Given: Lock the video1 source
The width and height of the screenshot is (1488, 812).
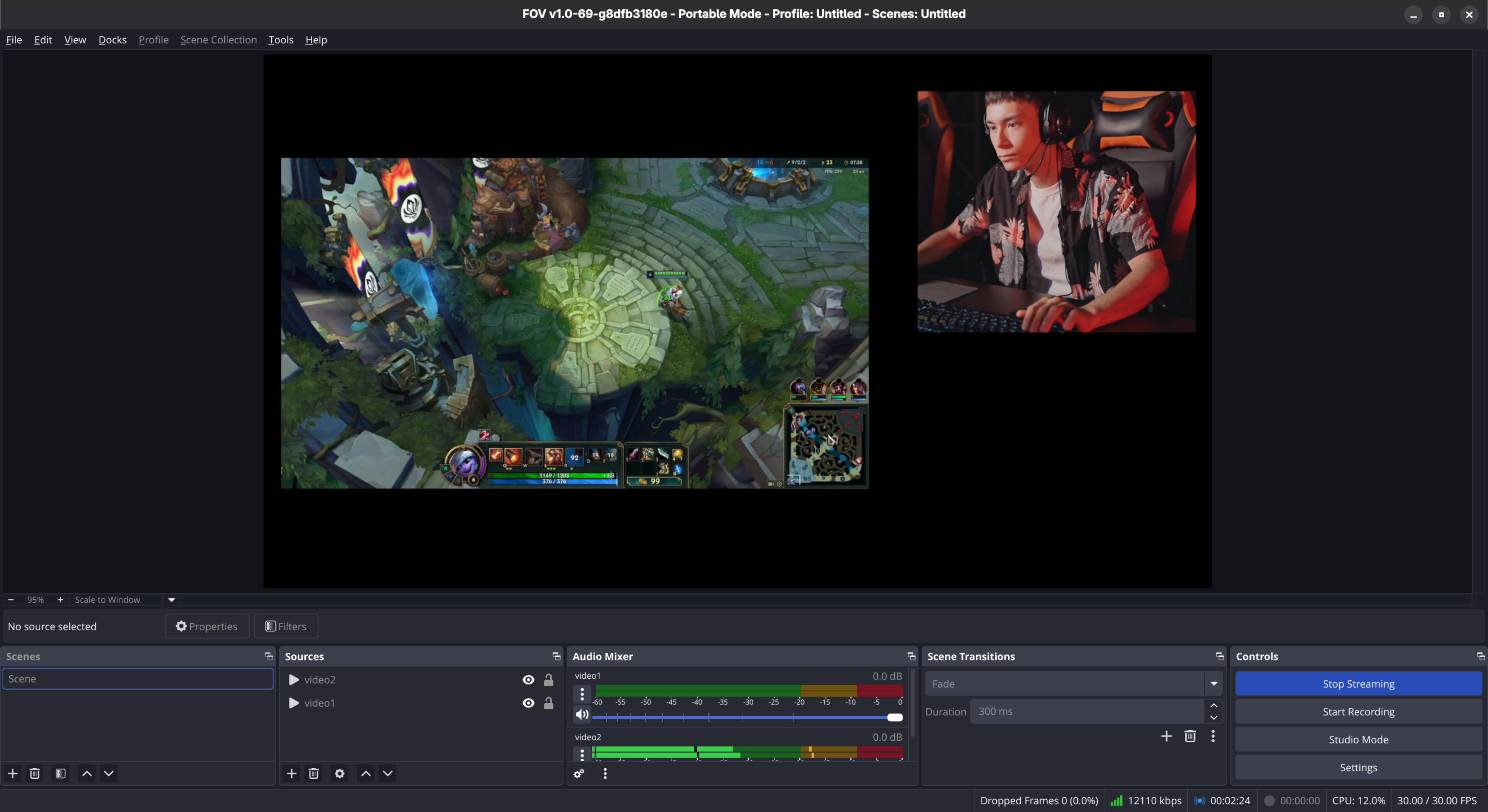Looking at the screenshot, I should (x=548, y=703).
